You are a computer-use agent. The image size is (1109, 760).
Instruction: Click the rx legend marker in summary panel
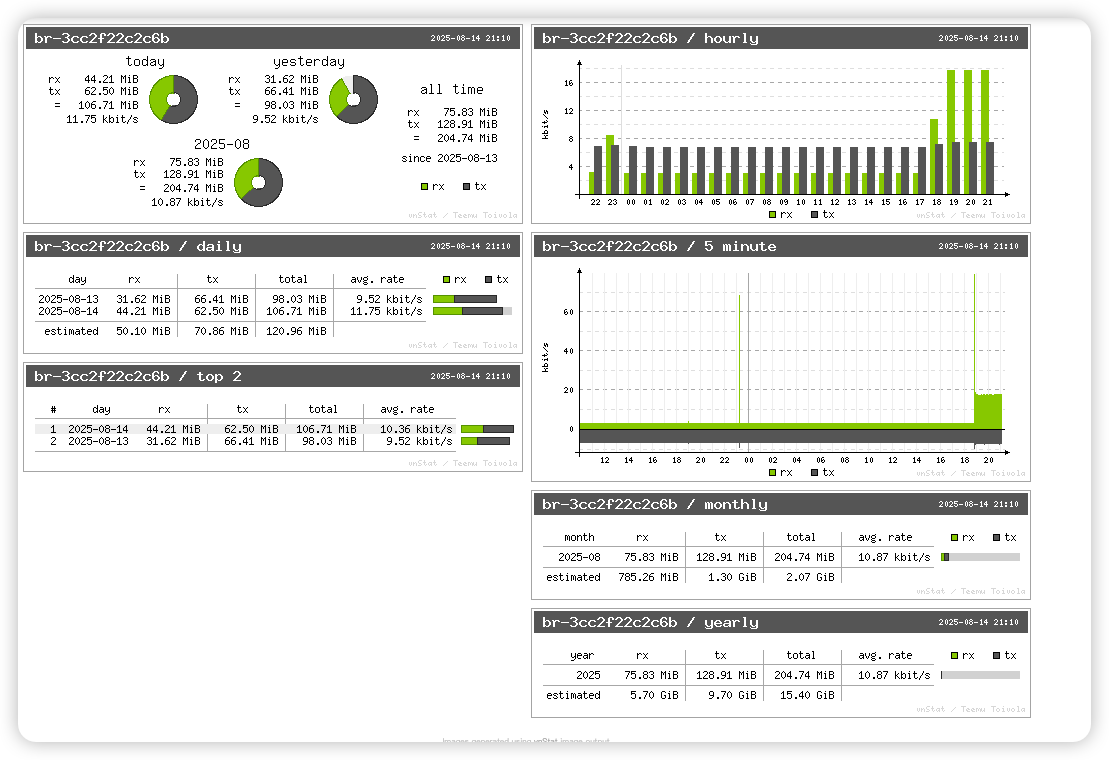(x=424, y=186)
